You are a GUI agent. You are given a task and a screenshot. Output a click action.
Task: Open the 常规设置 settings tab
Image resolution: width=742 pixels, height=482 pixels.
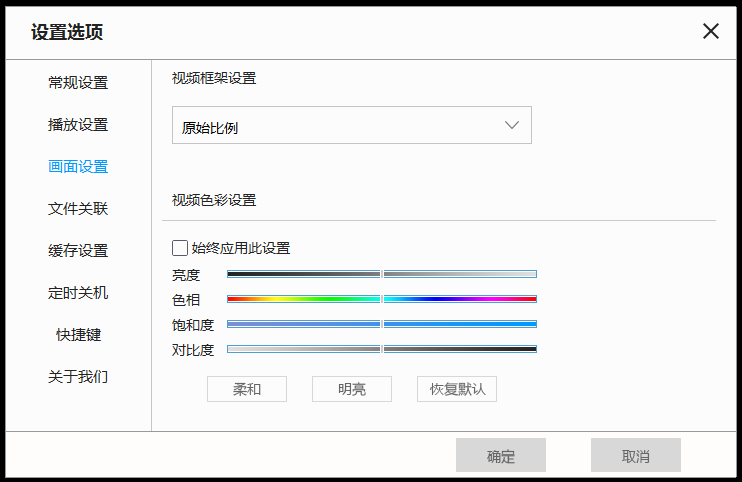pos(78,83)
